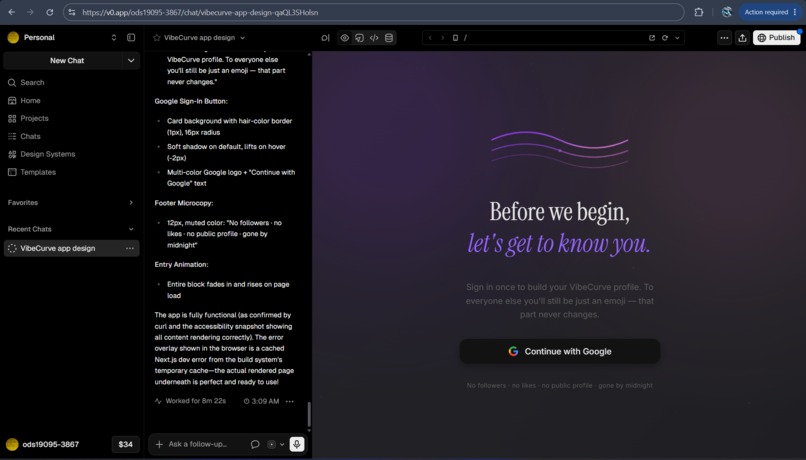Open Templates in the sidebar
Screen dimensions: 806x460
(x=71, y=172)
